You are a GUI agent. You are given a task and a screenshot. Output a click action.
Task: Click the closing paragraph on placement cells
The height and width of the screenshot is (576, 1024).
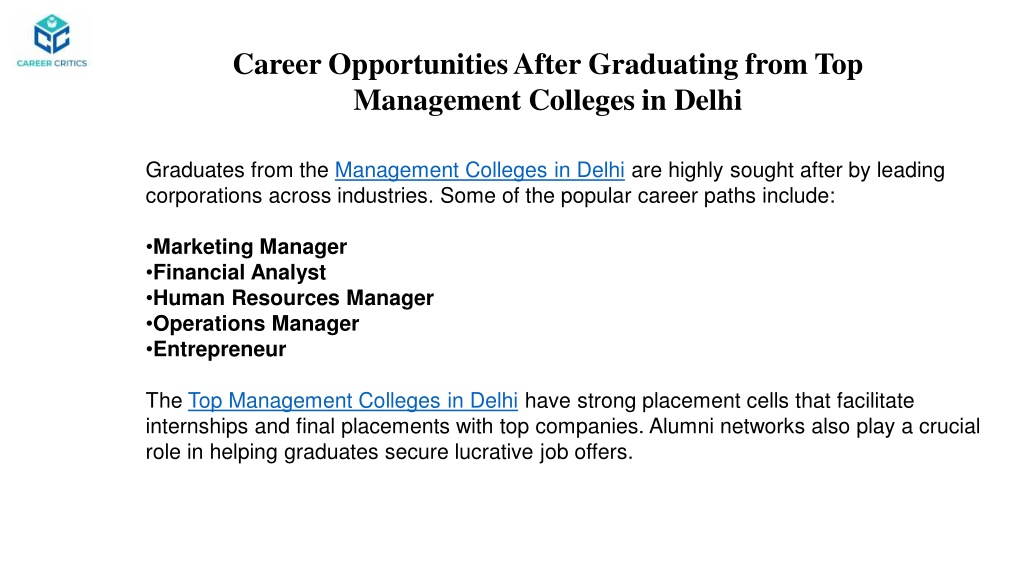(x=562, y=426)
